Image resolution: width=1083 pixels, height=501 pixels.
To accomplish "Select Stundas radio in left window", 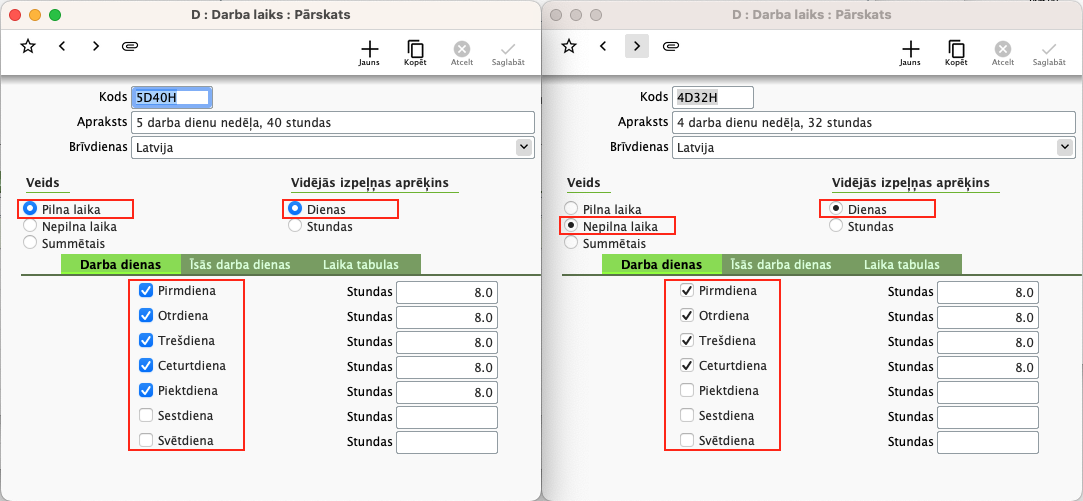I will coord(295,226).
